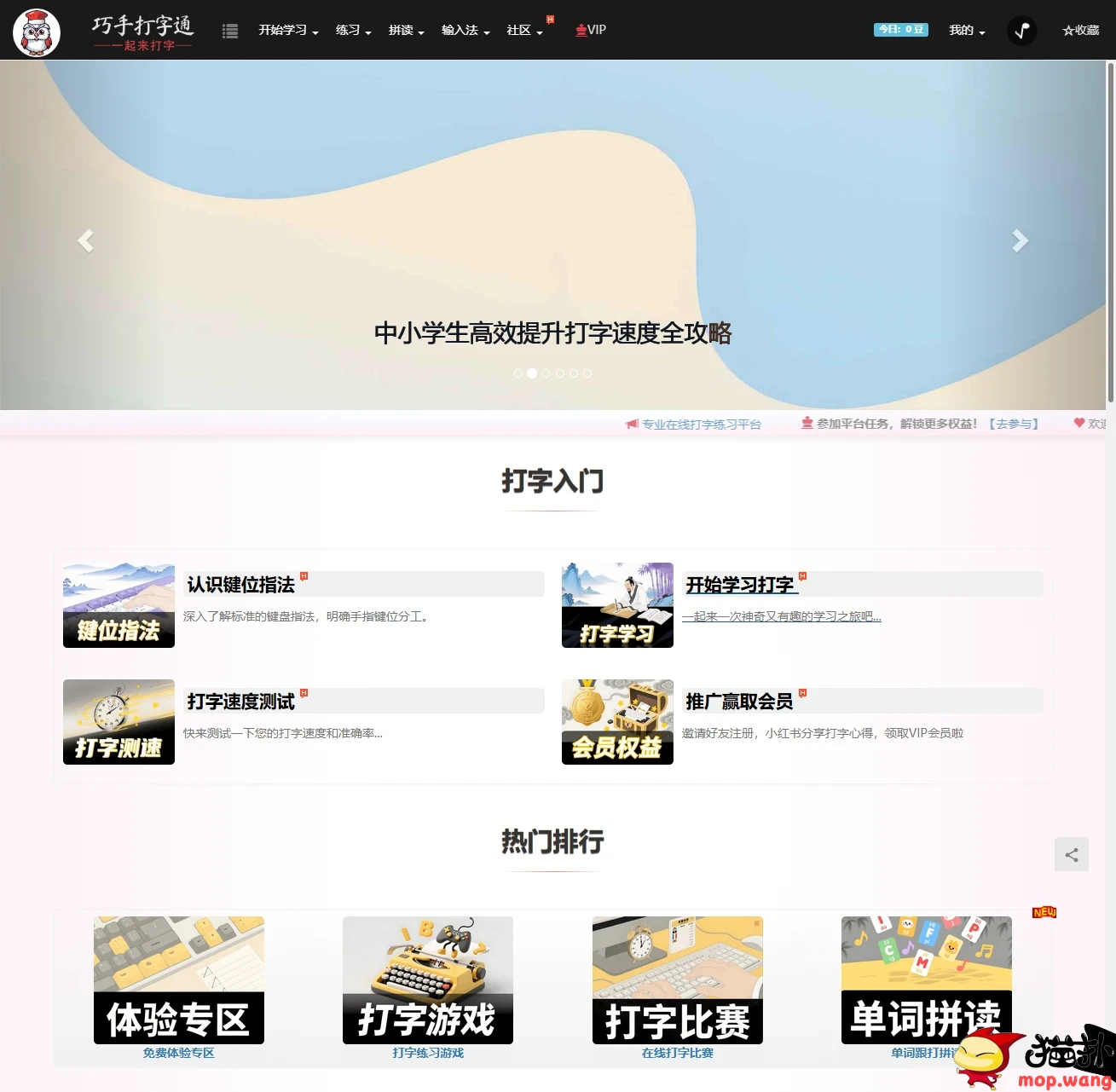Expand the 开始学习 dropdown menu
The width and height of the screenshot is (1116, 1092).
288,31
